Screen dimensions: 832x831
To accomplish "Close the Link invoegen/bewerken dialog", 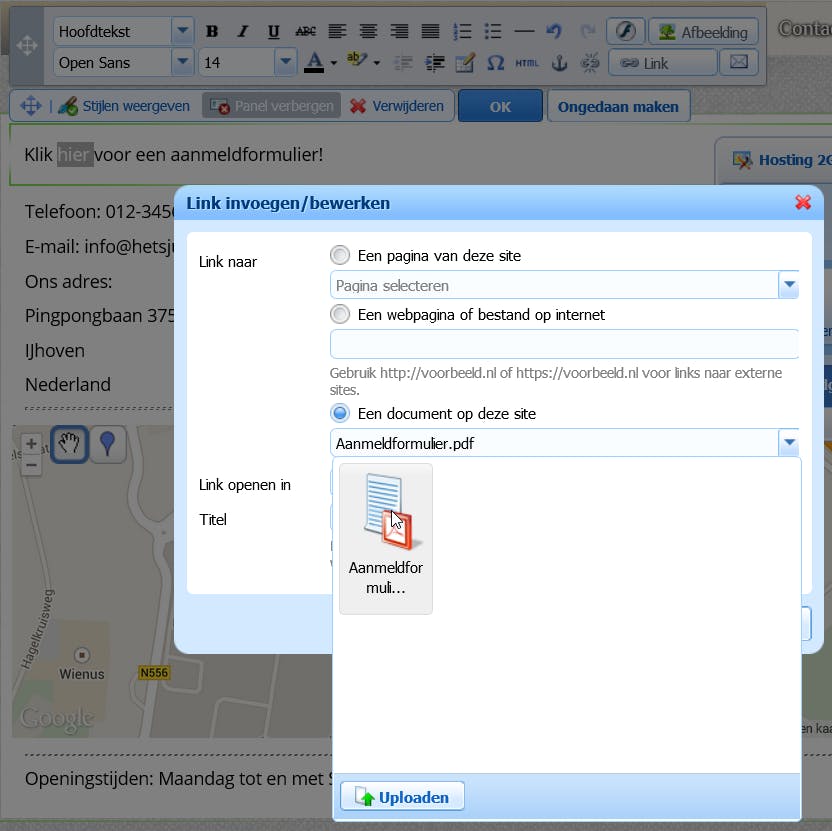I will point(803,202).
